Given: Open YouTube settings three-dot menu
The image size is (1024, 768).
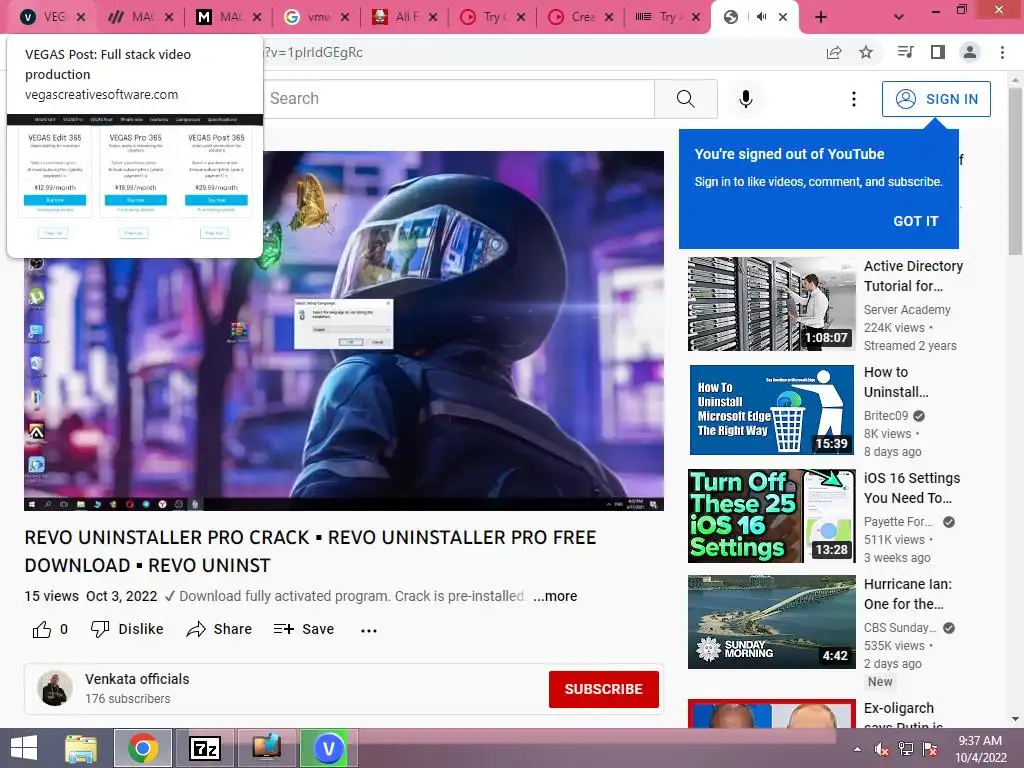Looking at the screenshot, I should tap(854, 99).
